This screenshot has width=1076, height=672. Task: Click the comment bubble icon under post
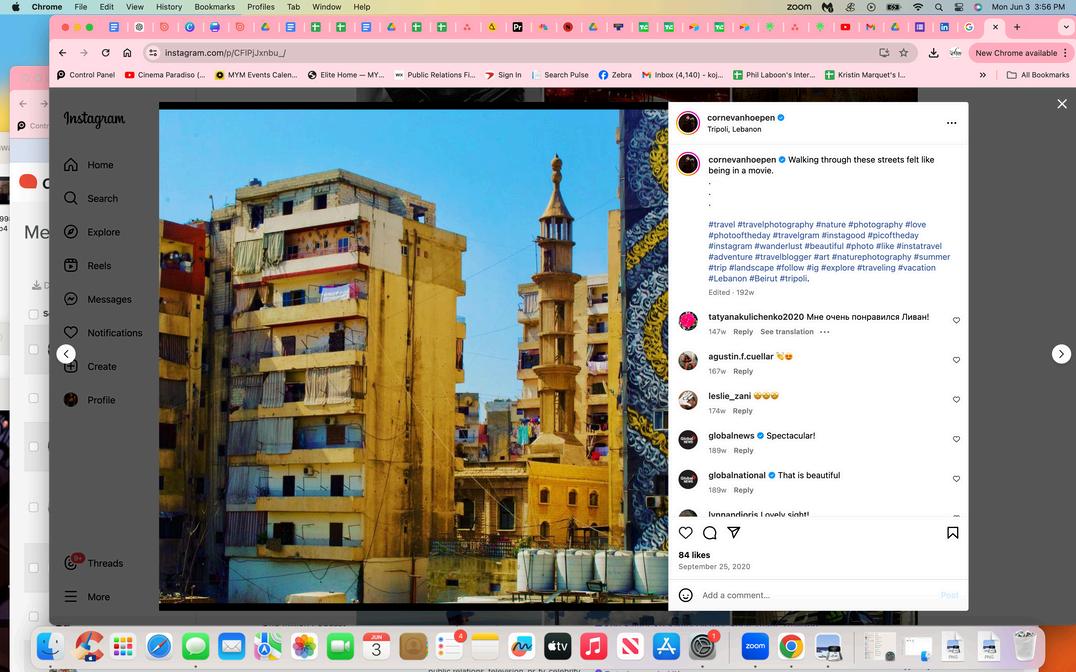pyautogui.click(x=710, y=533)
